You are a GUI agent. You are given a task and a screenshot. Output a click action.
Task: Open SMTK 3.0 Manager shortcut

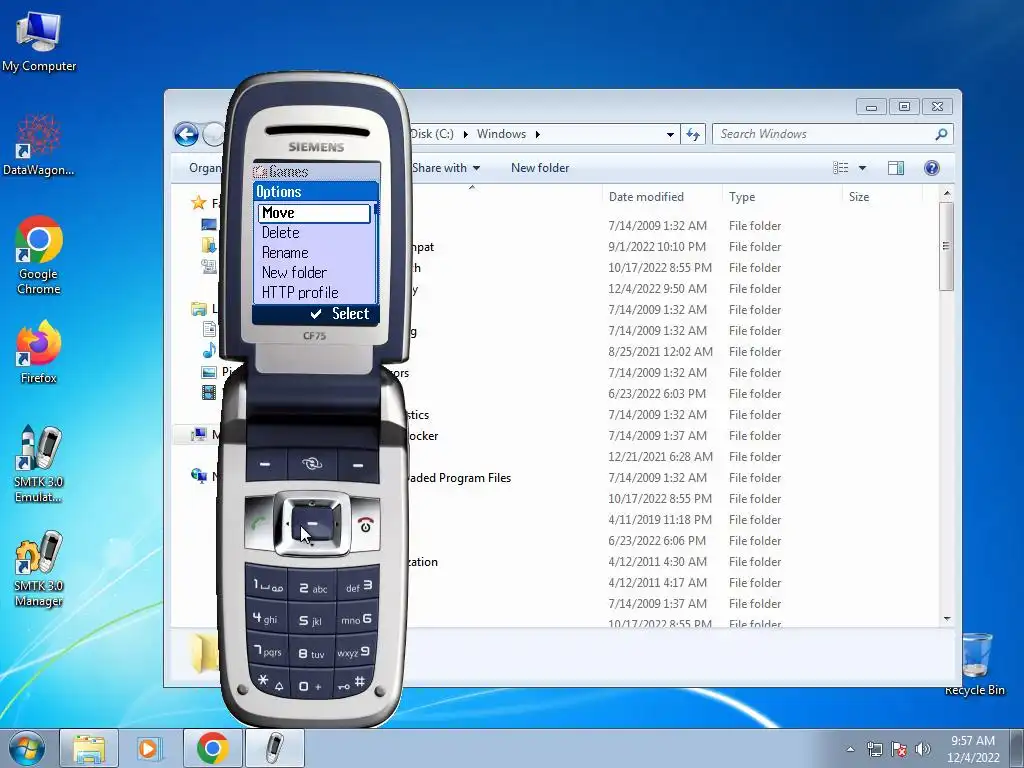39,569
